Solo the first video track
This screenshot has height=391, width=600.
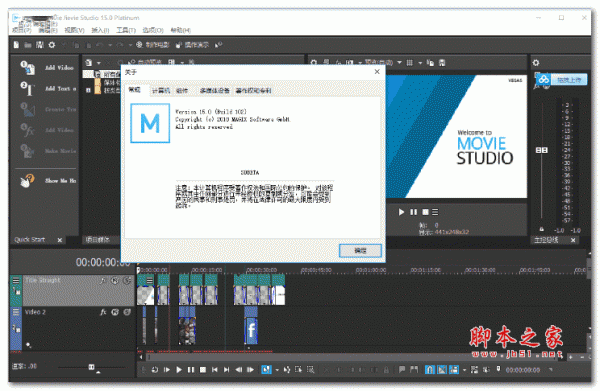pos(127,281)
